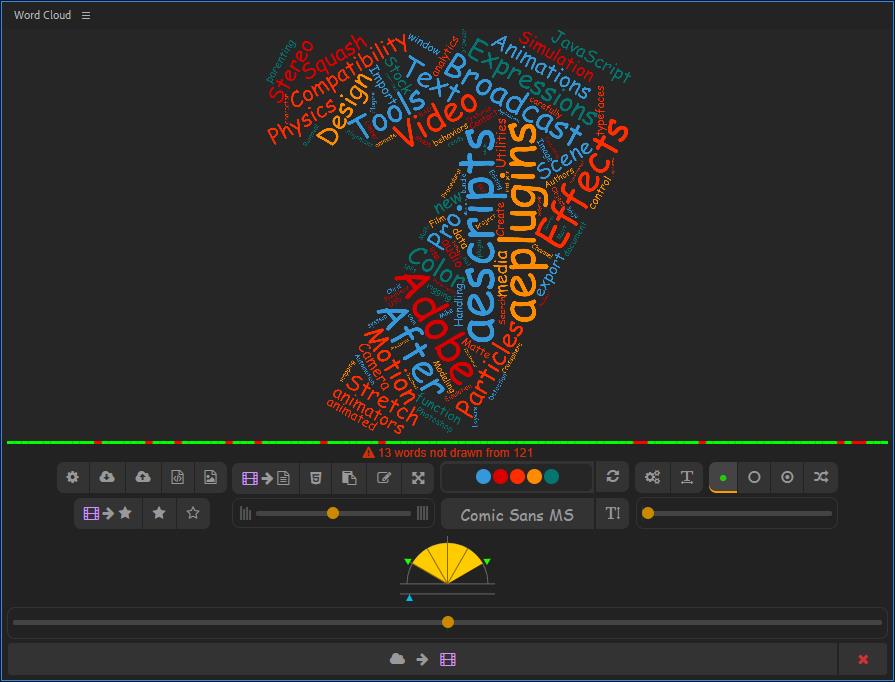Click the word "Expressions" in the cloud
This screenshot has width=895, height=682.
click(x=531, y=84)
